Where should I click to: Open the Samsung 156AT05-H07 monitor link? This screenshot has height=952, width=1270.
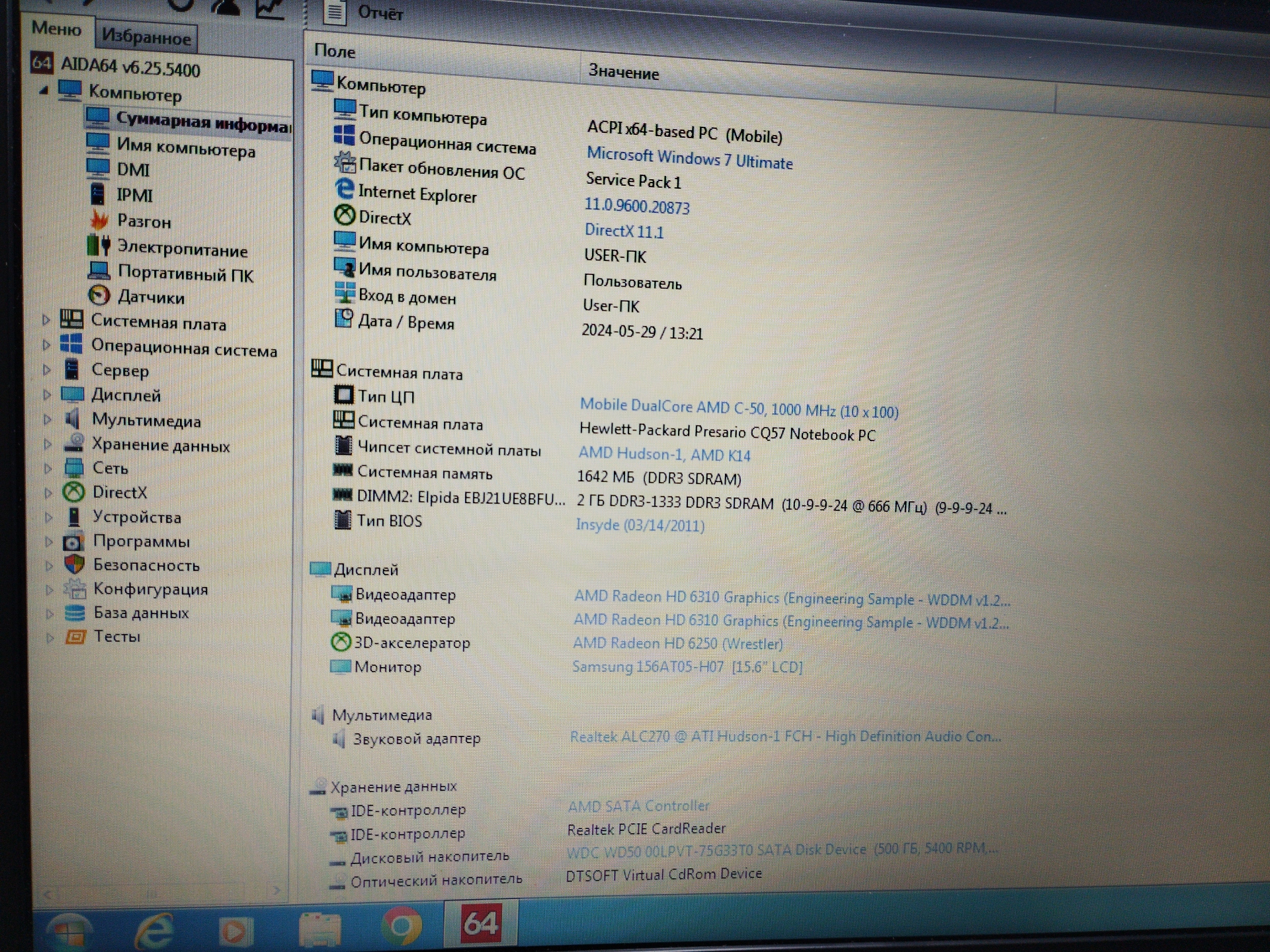(687, 666)
